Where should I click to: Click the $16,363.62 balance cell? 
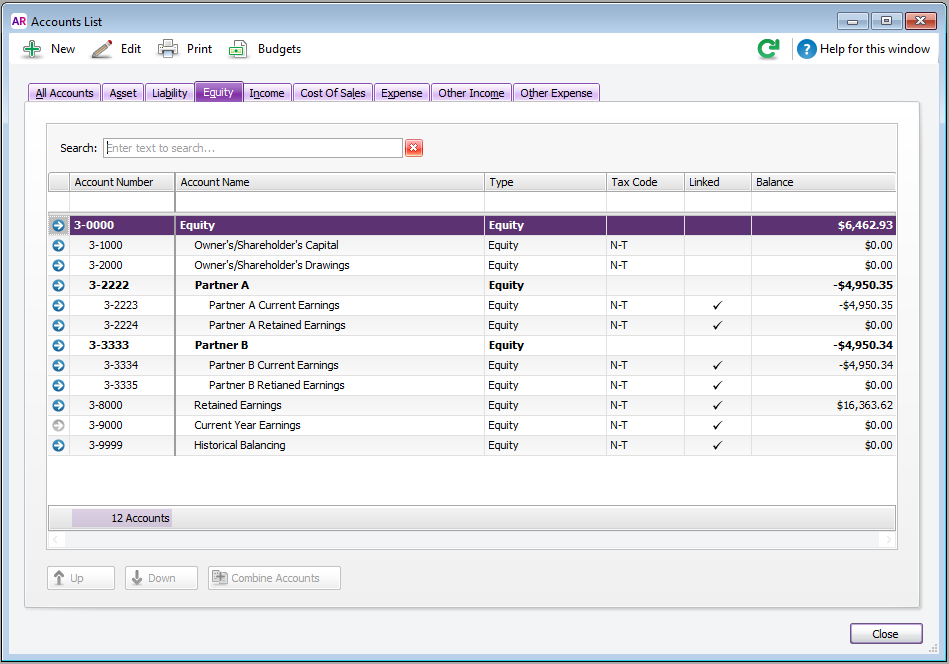[x=823, y=405]
